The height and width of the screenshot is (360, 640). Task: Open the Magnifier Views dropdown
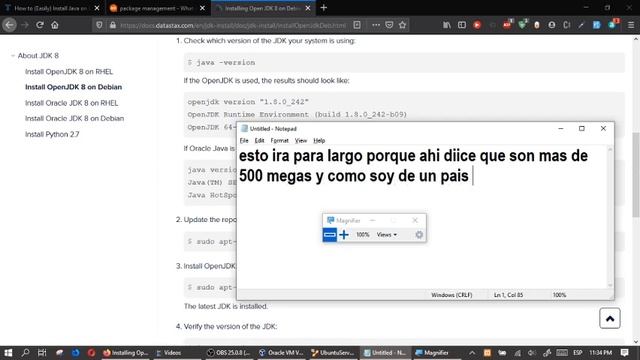point(387,235)
